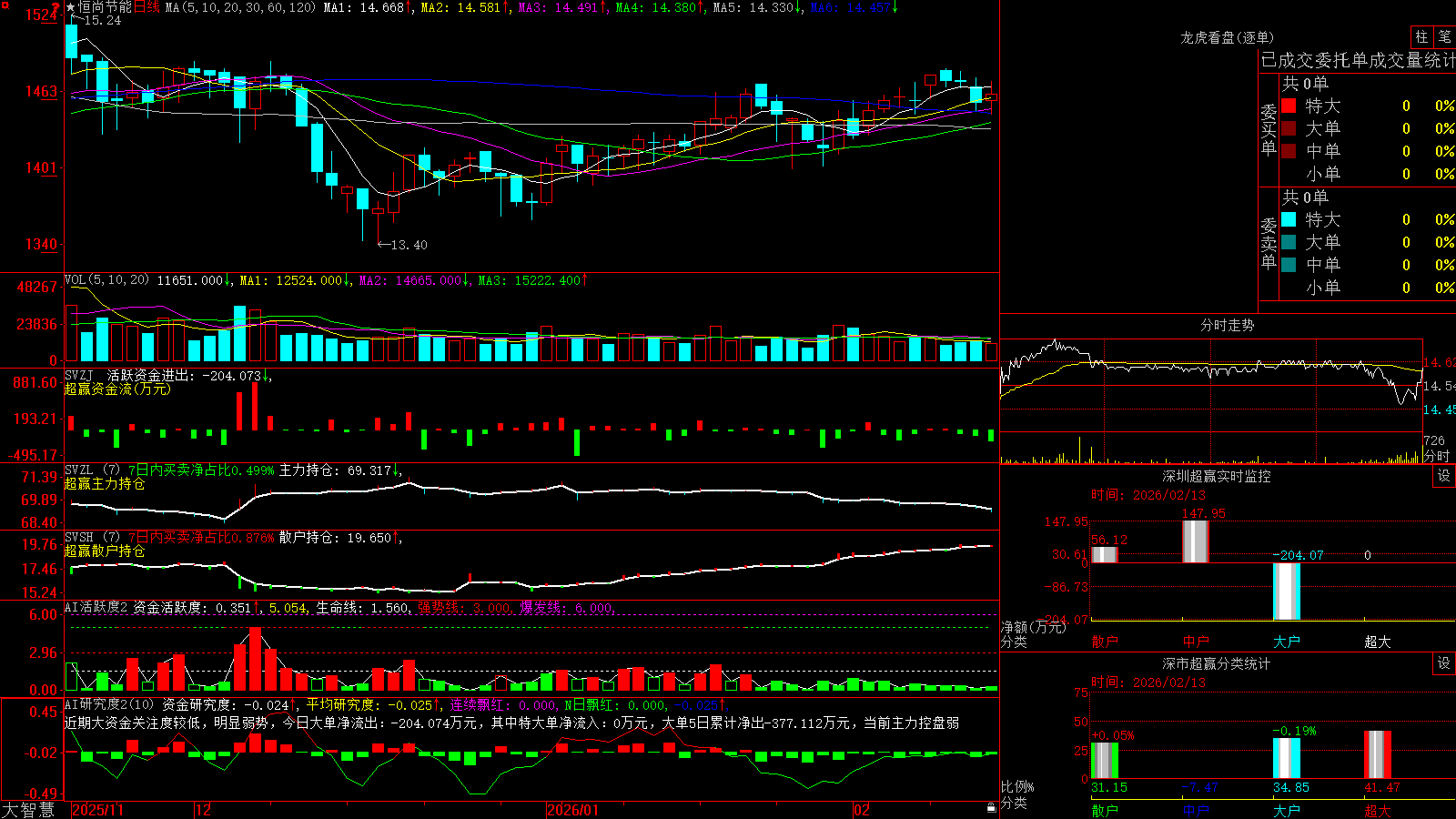Click the 大智慧 logo text at bottom-left

pos(28,809)
